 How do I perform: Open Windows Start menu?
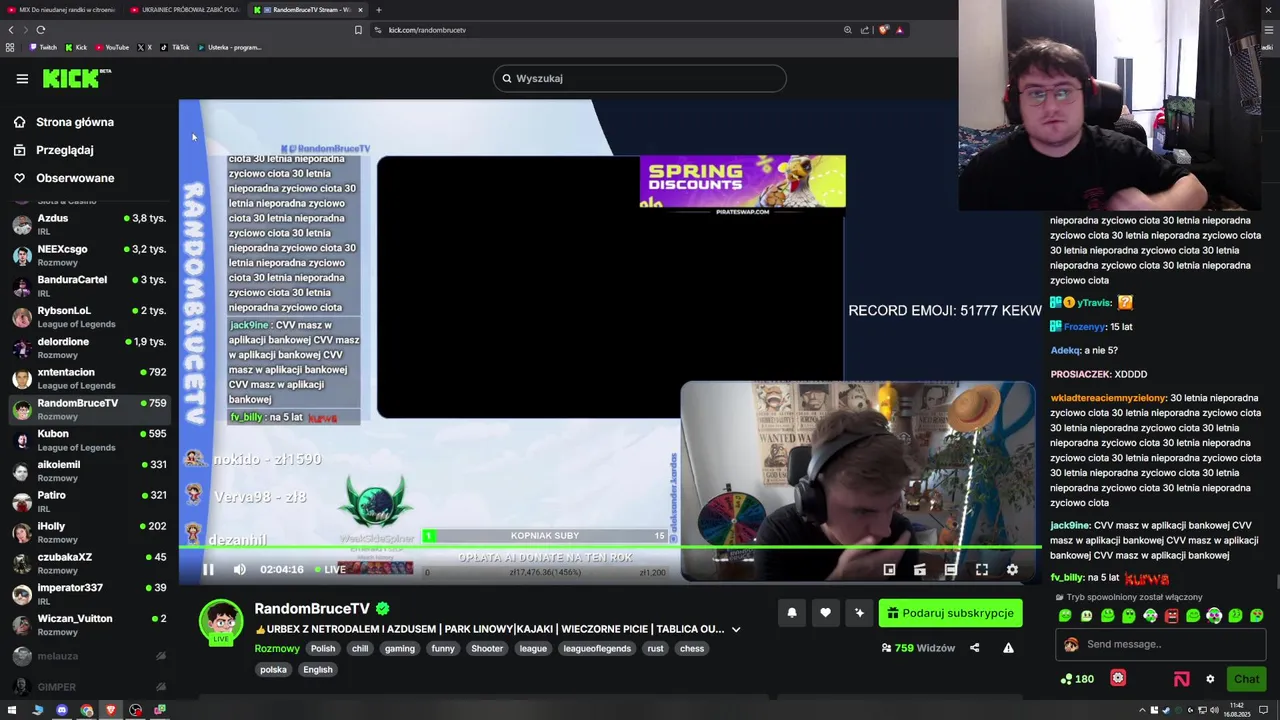(13, 710)
